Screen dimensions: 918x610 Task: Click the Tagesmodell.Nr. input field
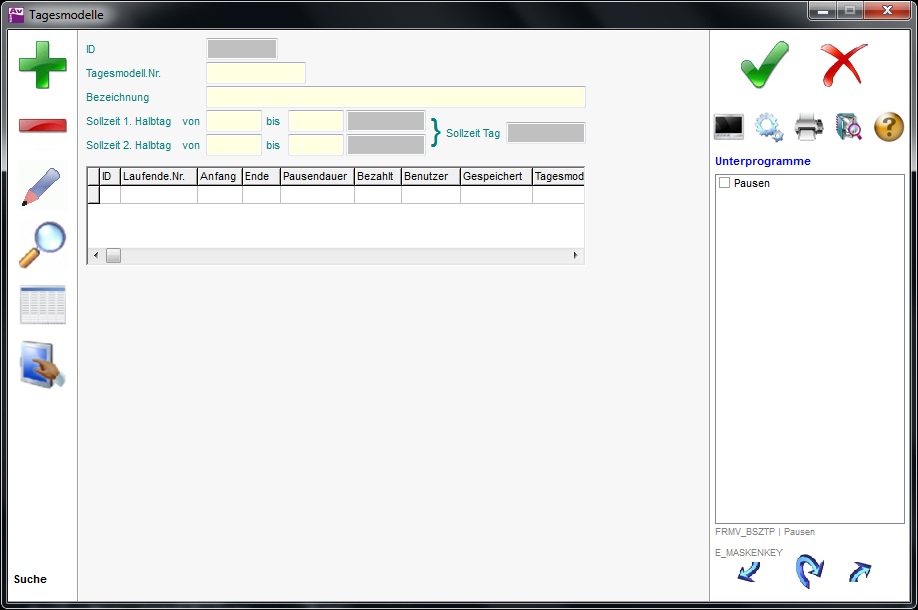tap(256, 73)
